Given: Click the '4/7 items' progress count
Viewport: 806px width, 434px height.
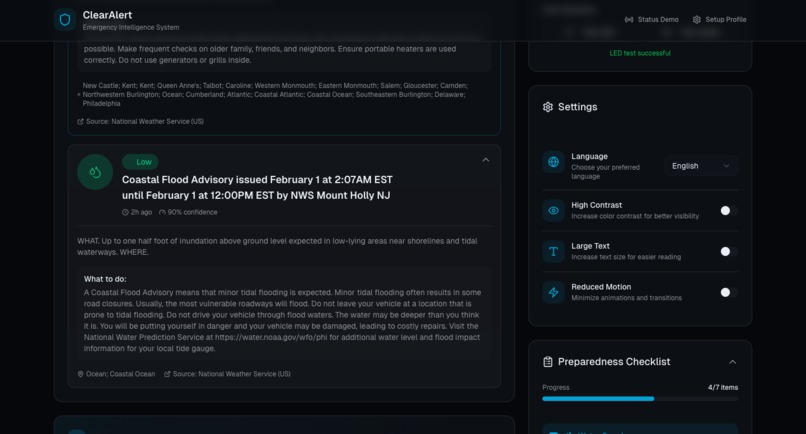Looking at the screenshot, I should (x=723, y=388).
